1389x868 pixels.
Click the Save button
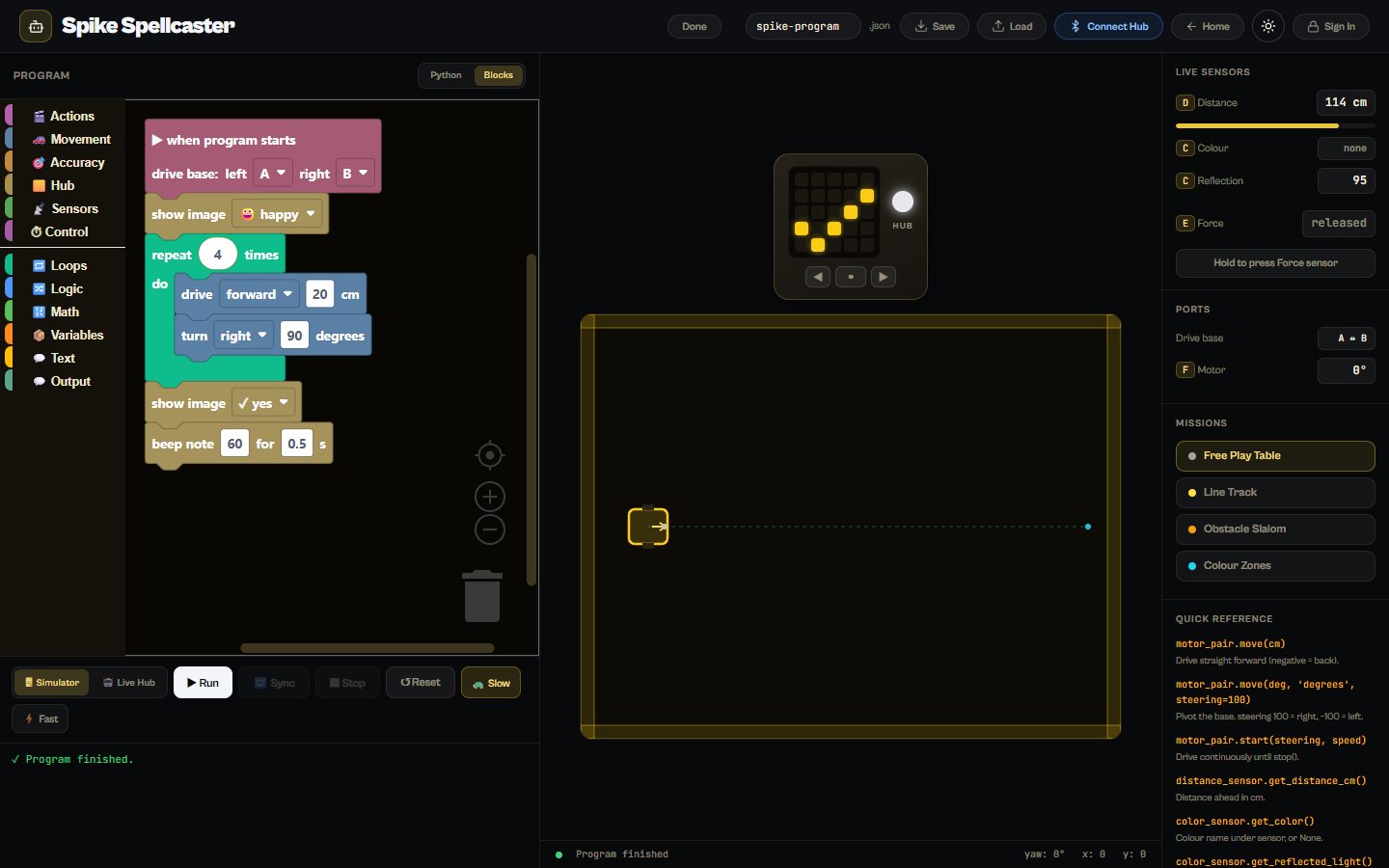click(935, 26)
